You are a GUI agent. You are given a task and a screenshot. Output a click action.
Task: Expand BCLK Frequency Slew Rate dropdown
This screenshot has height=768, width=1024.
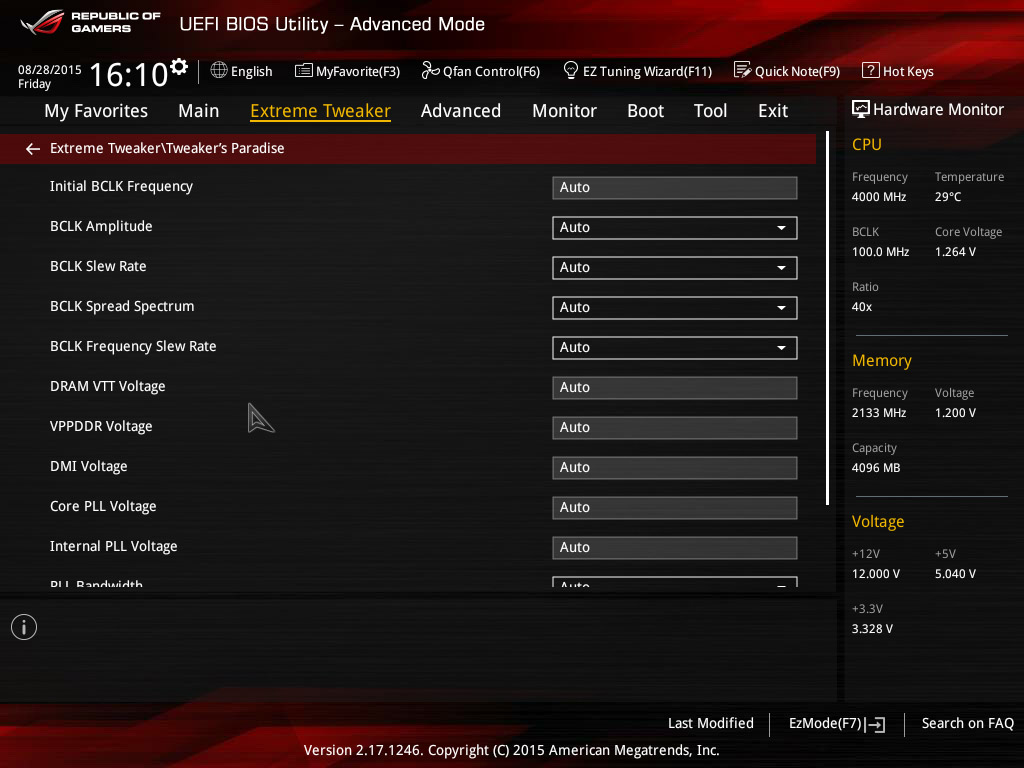[x=675, y=347]
